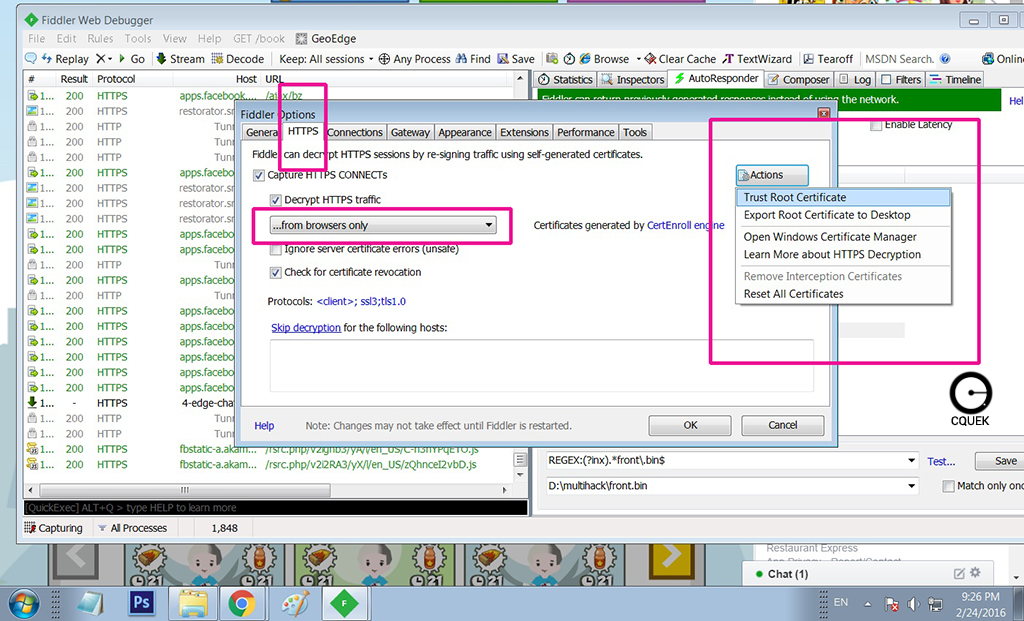
Task: Click the chat settings gear icon
Action: click(x=975, y=573)
